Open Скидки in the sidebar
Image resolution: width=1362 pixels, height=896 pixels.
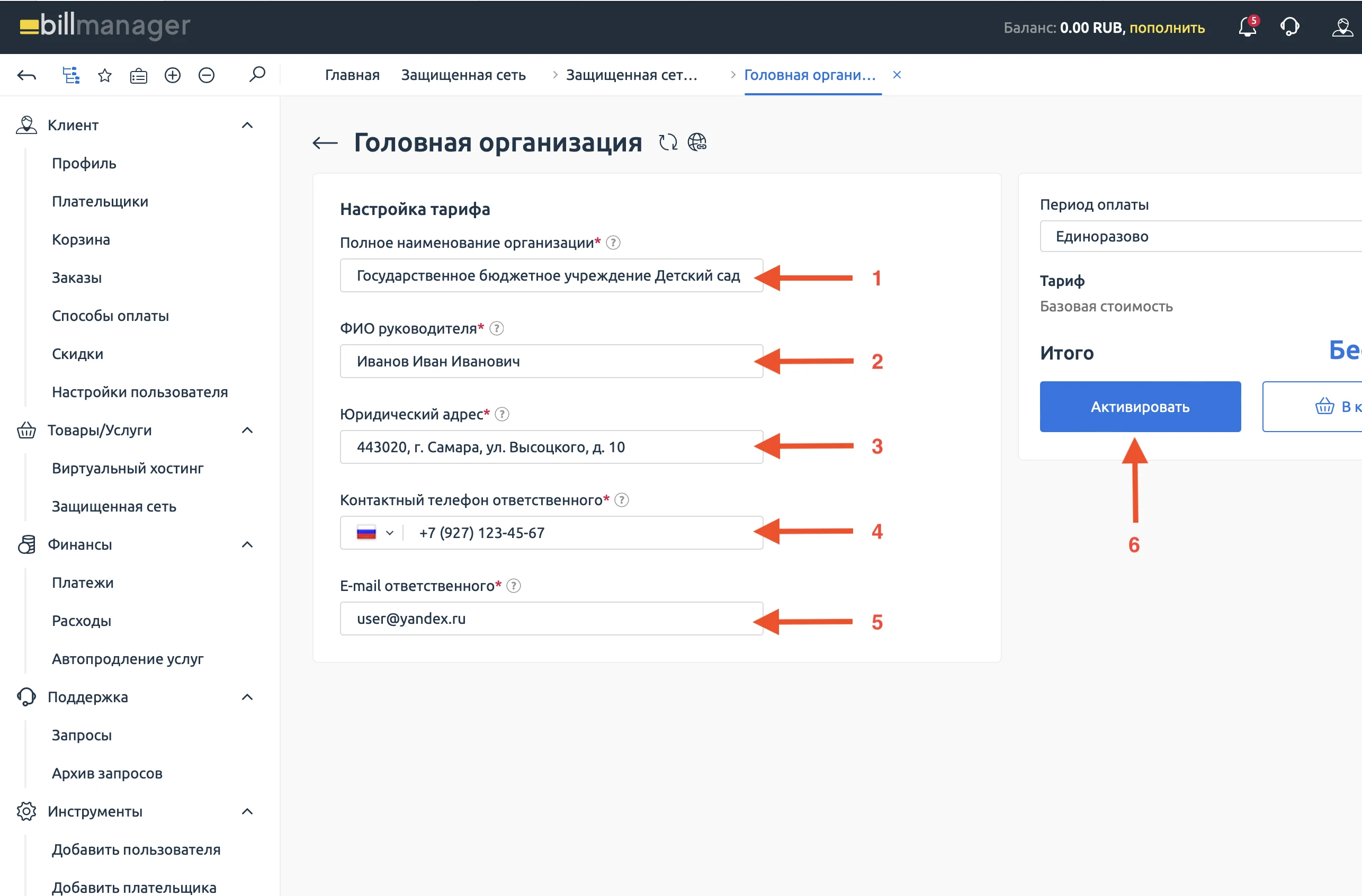tap(78, 354)
